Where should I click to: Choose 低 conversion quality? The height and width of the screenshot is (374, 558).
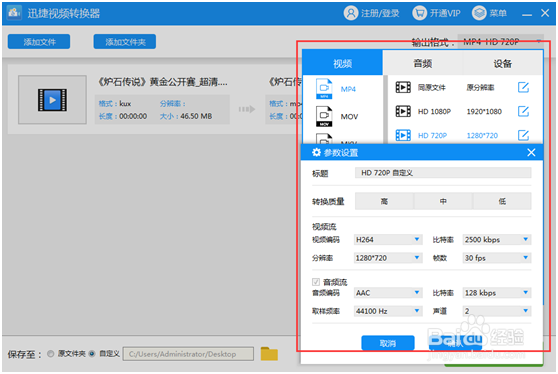pos(502,201)
